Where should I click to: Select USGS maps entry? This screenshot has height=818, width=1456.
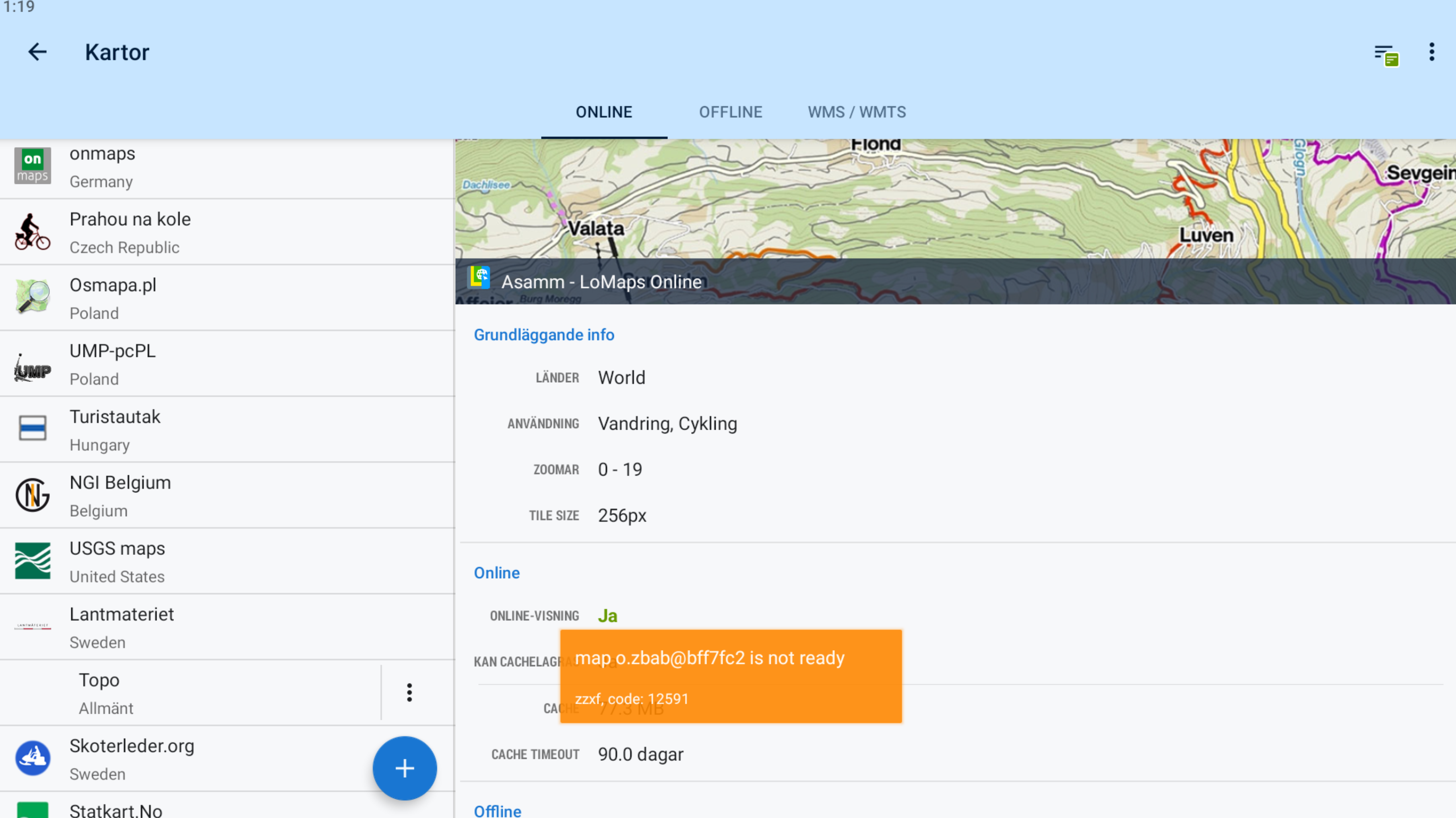(227, 562)
